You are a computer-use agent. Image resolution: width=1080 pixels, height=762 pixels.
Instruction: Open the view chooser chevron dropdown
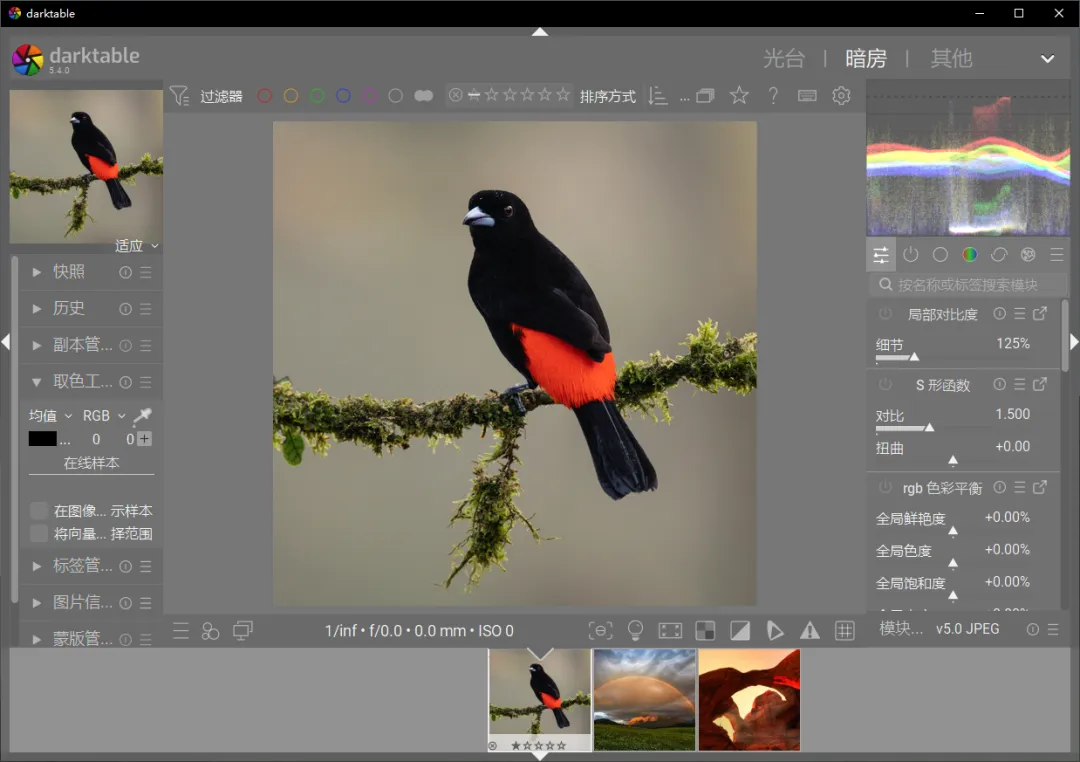1048,59
